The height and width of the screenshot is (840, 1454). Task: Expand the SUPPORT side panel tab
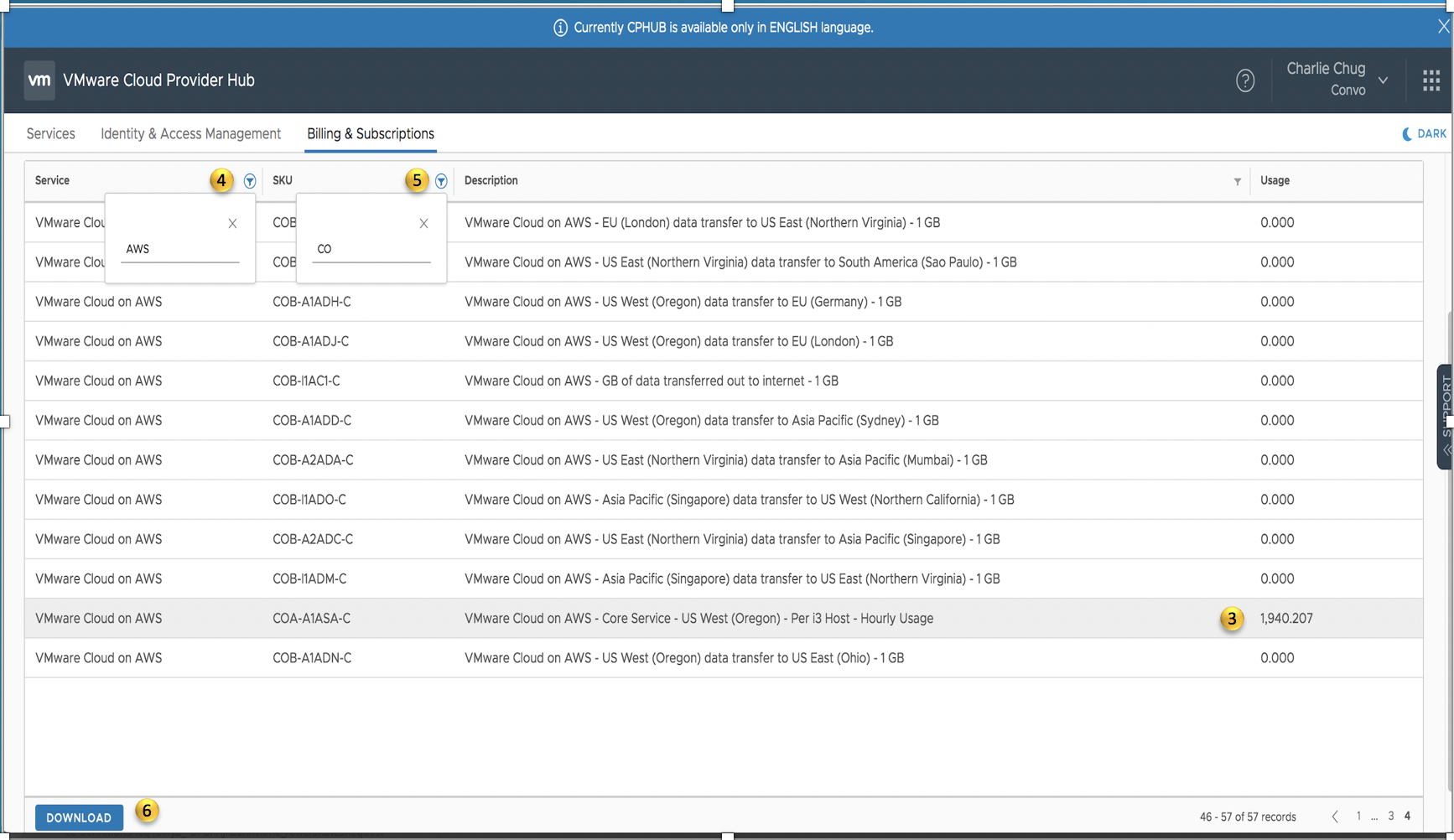[1446, 417]
